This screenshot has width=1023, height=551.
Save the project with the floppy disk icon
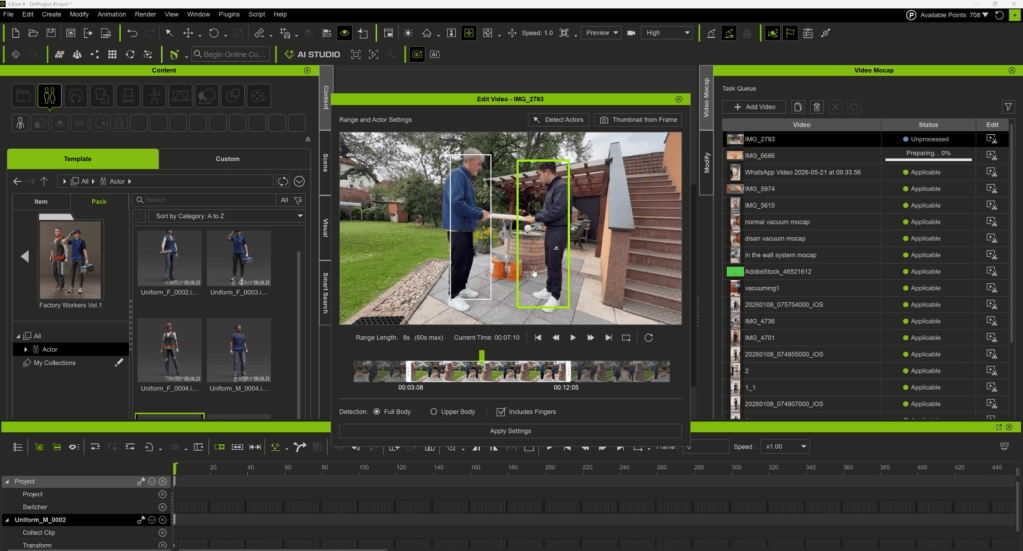(51, 33)
